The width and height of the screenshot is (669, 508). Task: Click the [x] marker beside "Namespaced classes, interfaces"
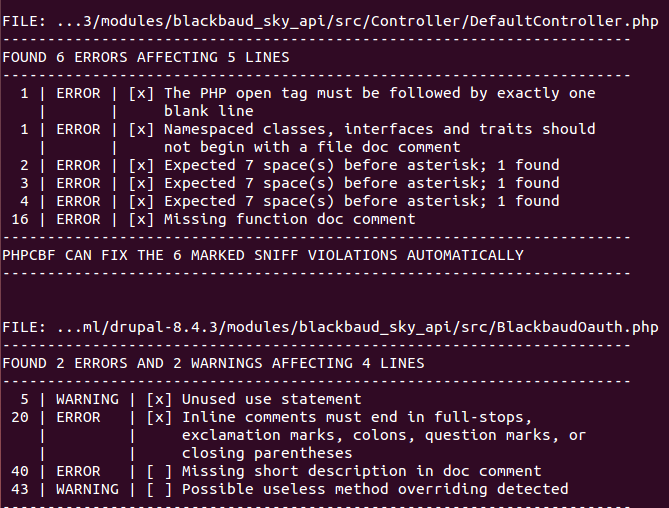coord(141,129)
